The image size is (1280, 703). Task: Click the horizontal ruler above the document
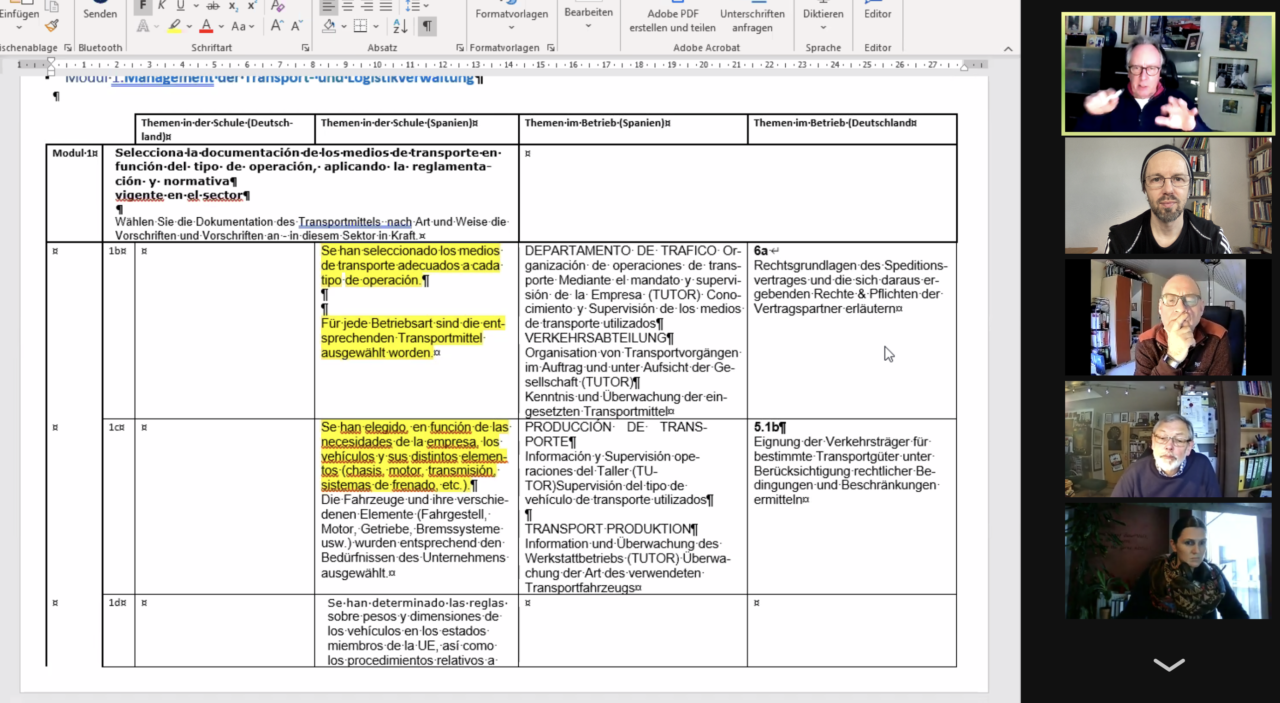pos(502,64)
